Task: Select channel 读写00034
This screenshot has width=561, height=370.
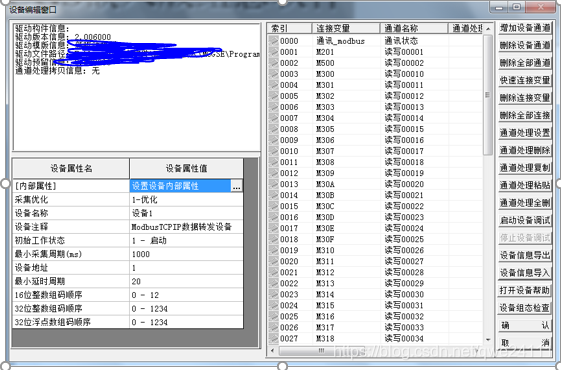Action: 404,339
